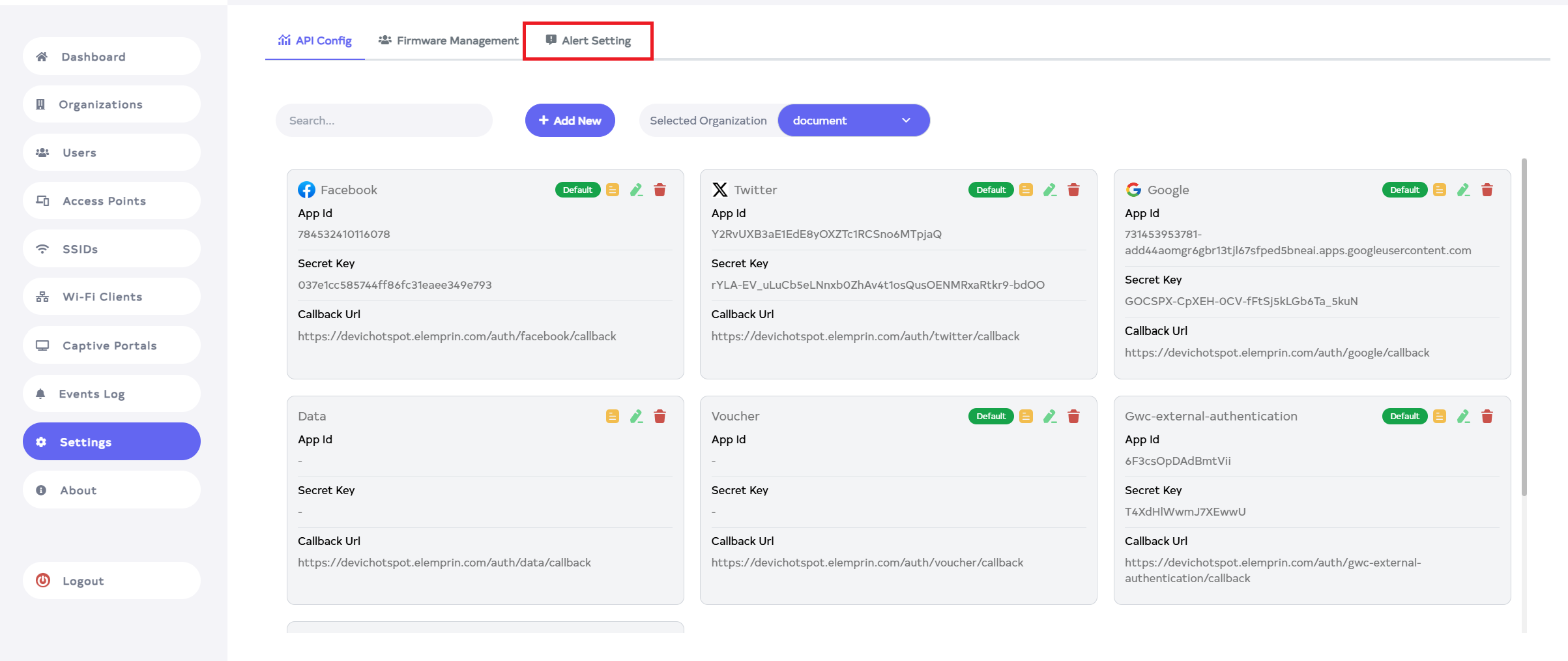Screen dimensions: 1568x661
Task: Open yellow note icon on Facebook card
Action: (x=612, y=190)
